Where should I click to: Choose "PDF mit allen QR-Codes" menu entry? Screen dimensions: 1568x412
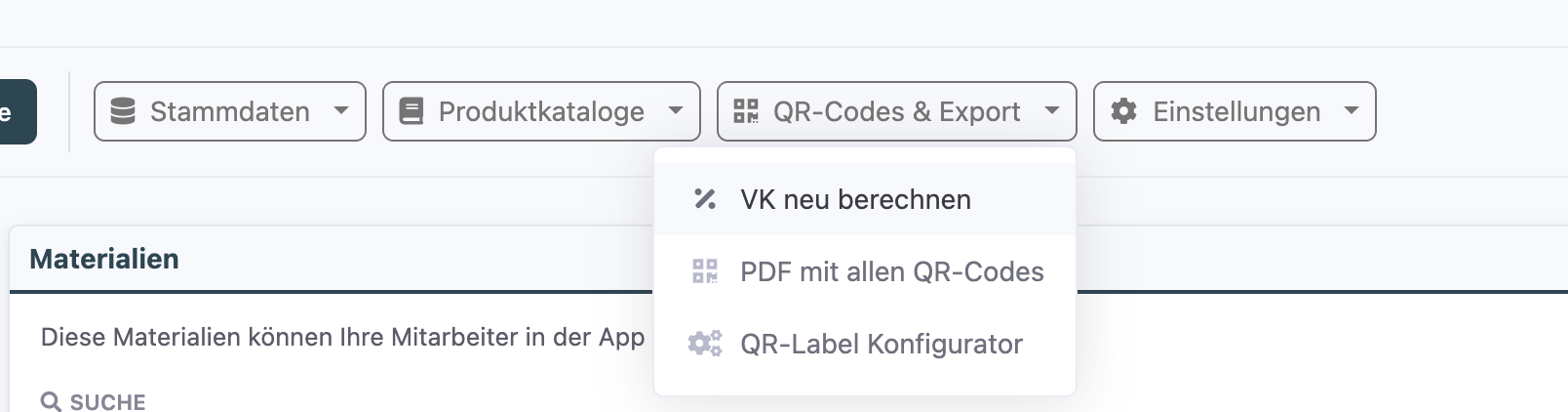coord(891,271)
